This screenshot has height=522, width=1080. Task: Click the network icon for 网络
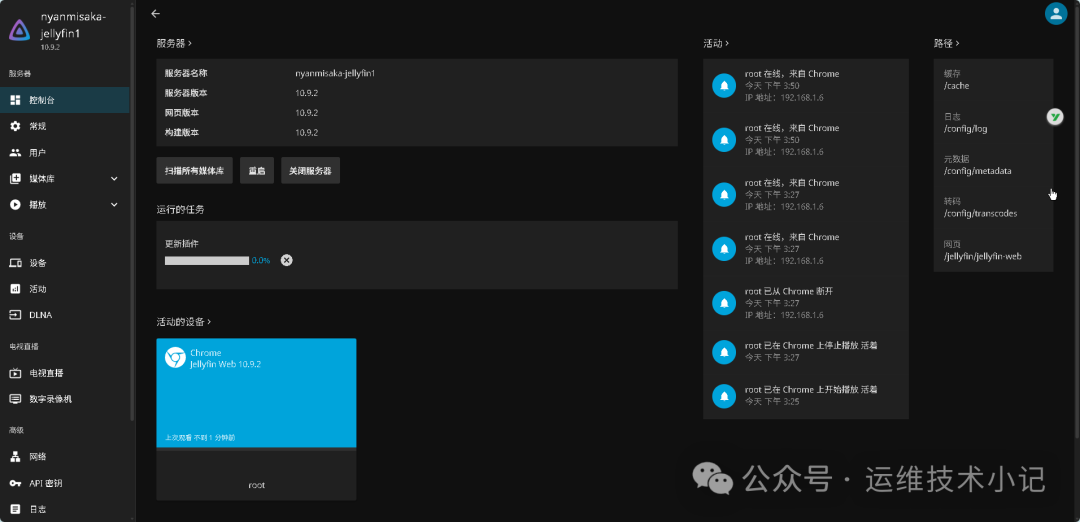click(15, 457)
